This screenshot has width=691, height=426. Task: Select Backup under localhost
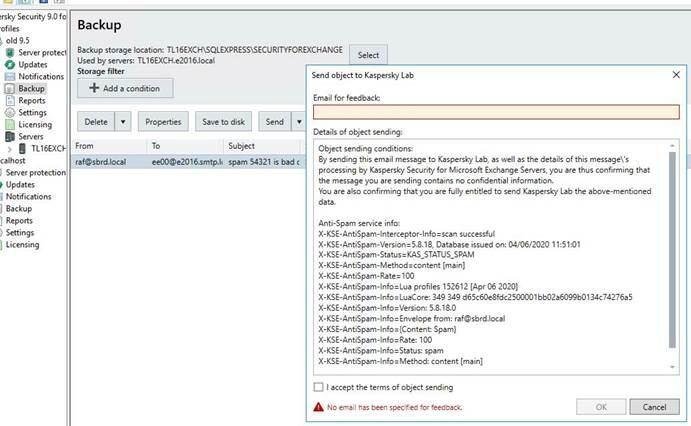click(x=19, y=208)
